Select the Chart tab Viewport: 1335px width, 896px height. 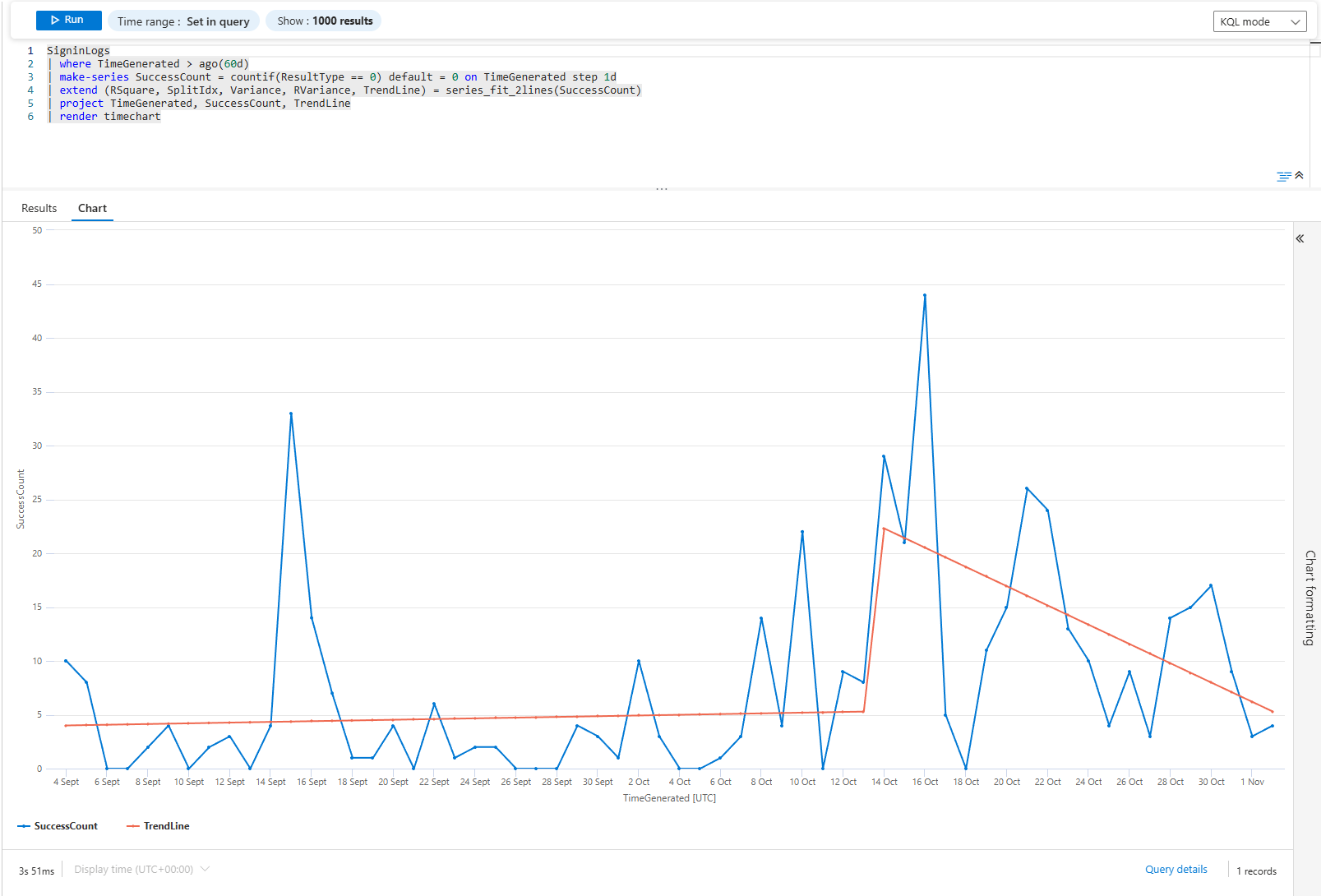[x=92, y=209]
